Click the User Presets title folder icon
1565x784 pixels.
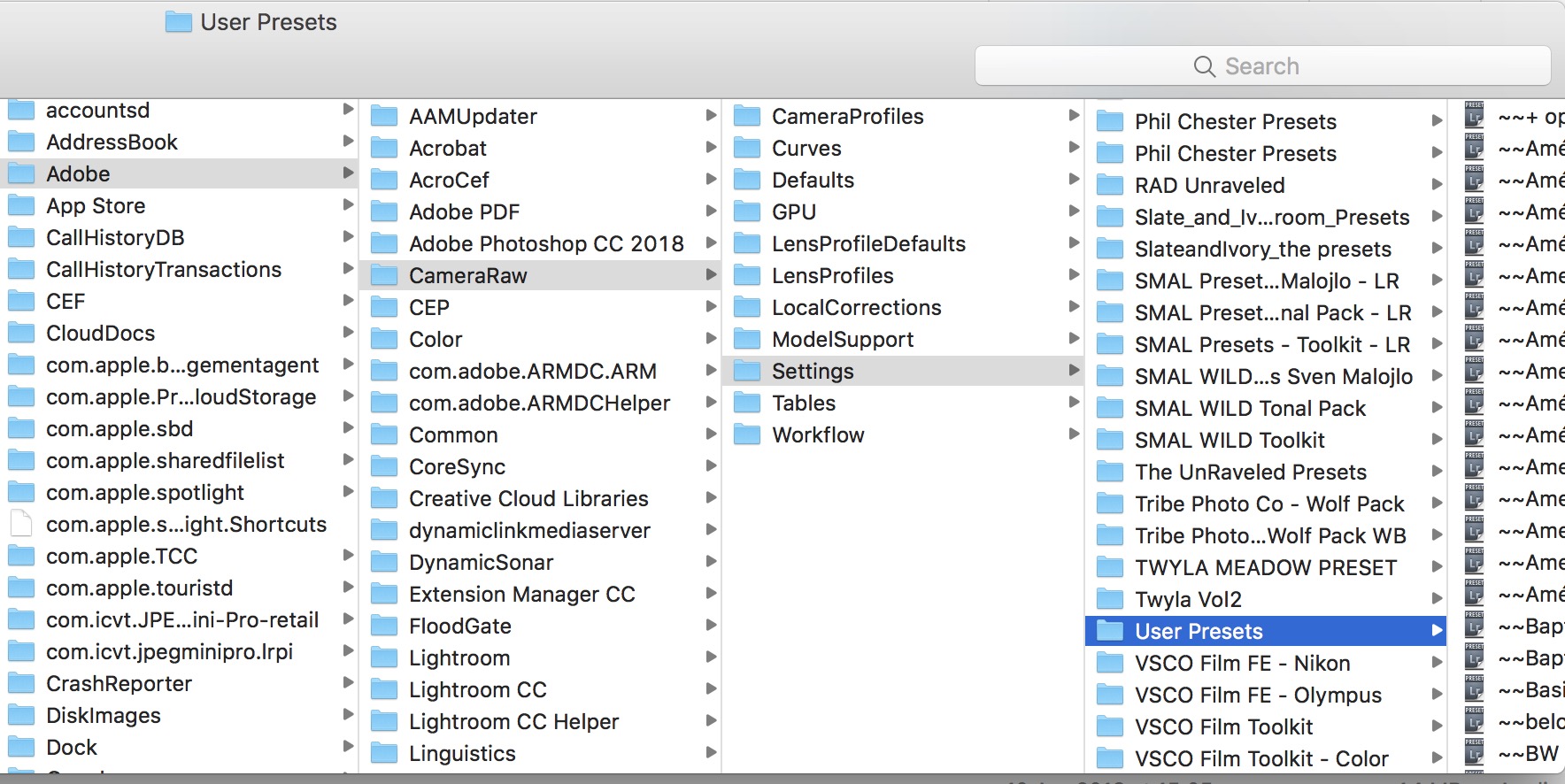click(179, 22)
